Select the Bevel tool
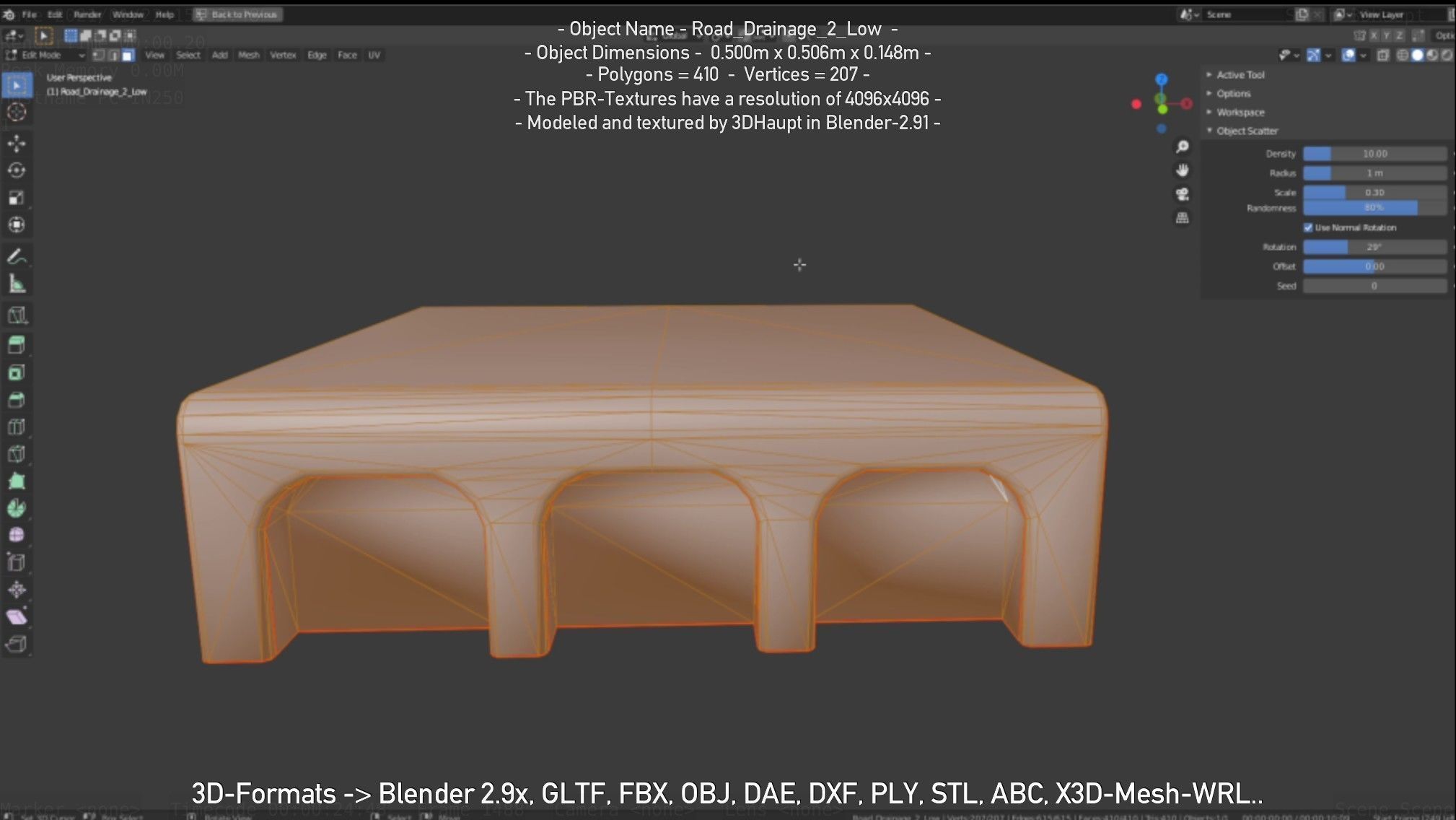 pyautogui.click(x=17, y=399)
